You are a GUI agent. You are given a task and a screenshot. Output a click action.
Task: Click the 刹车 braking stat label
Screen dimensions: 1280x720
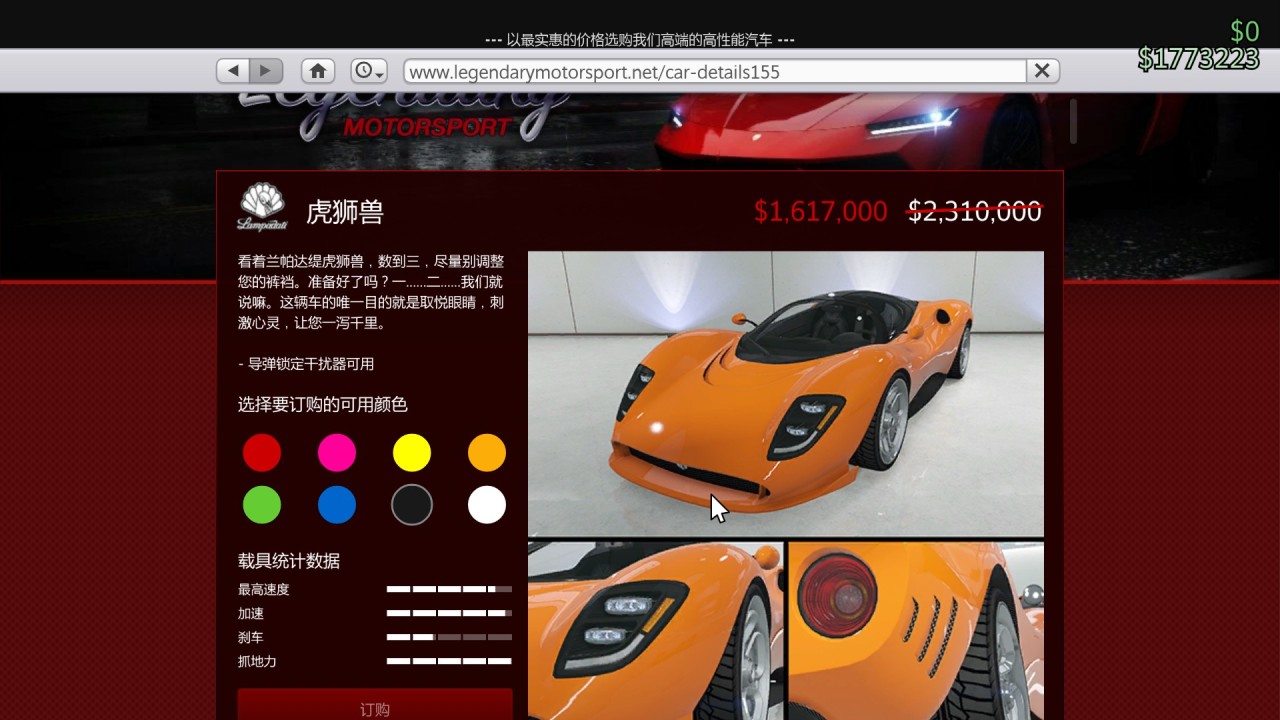point(251,638)
